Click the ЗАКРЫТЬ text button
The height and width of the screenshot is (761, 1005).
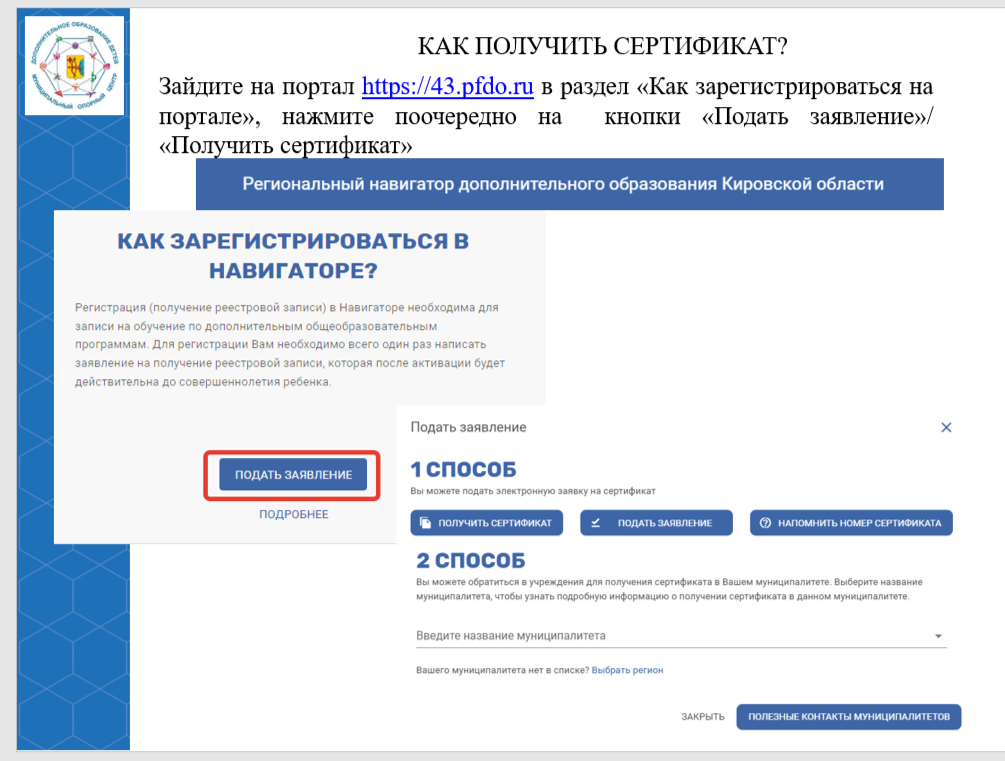[702, 717]
